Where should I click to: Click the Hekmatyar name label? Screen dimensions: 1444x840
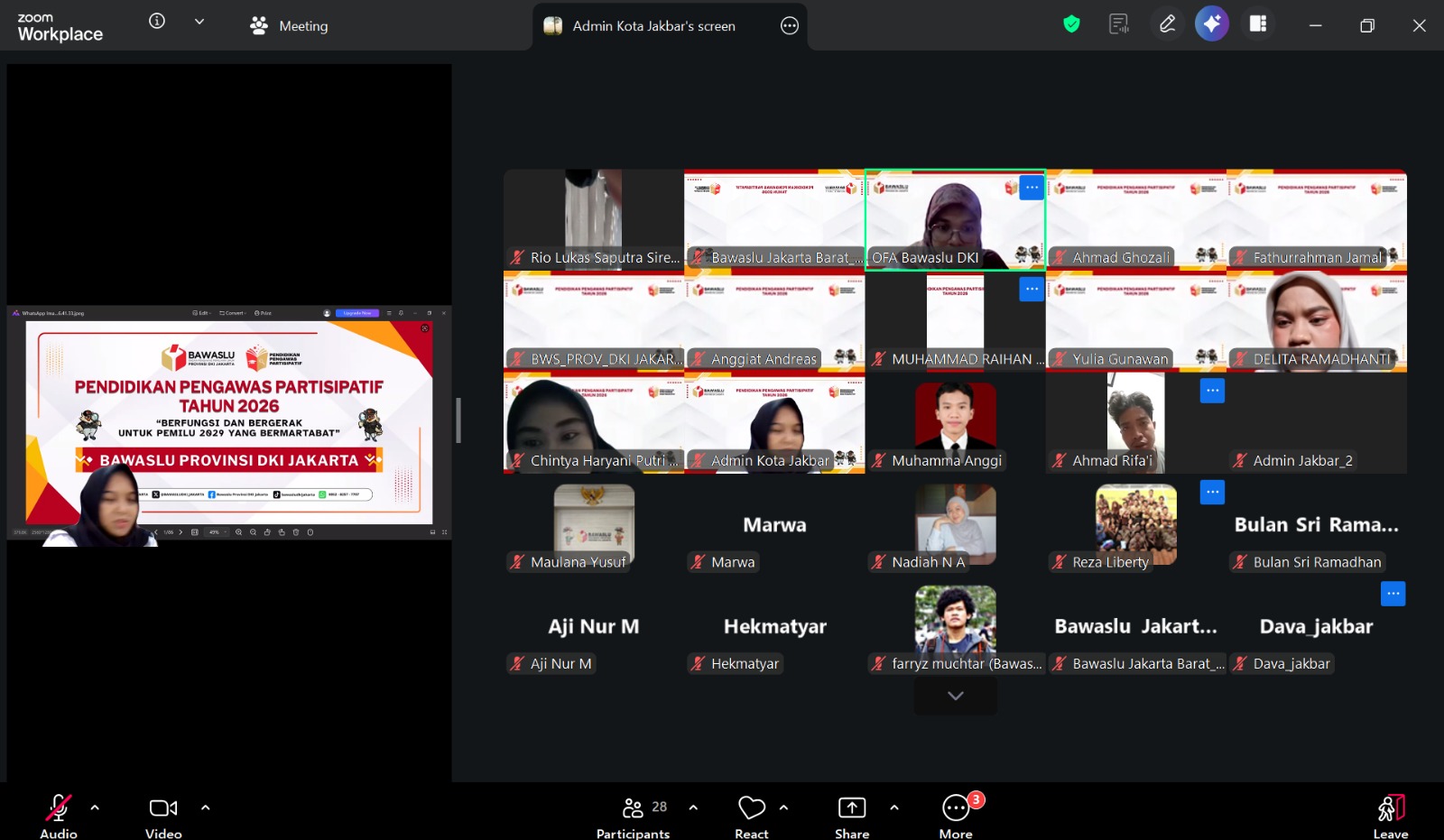tap(745, 663)
